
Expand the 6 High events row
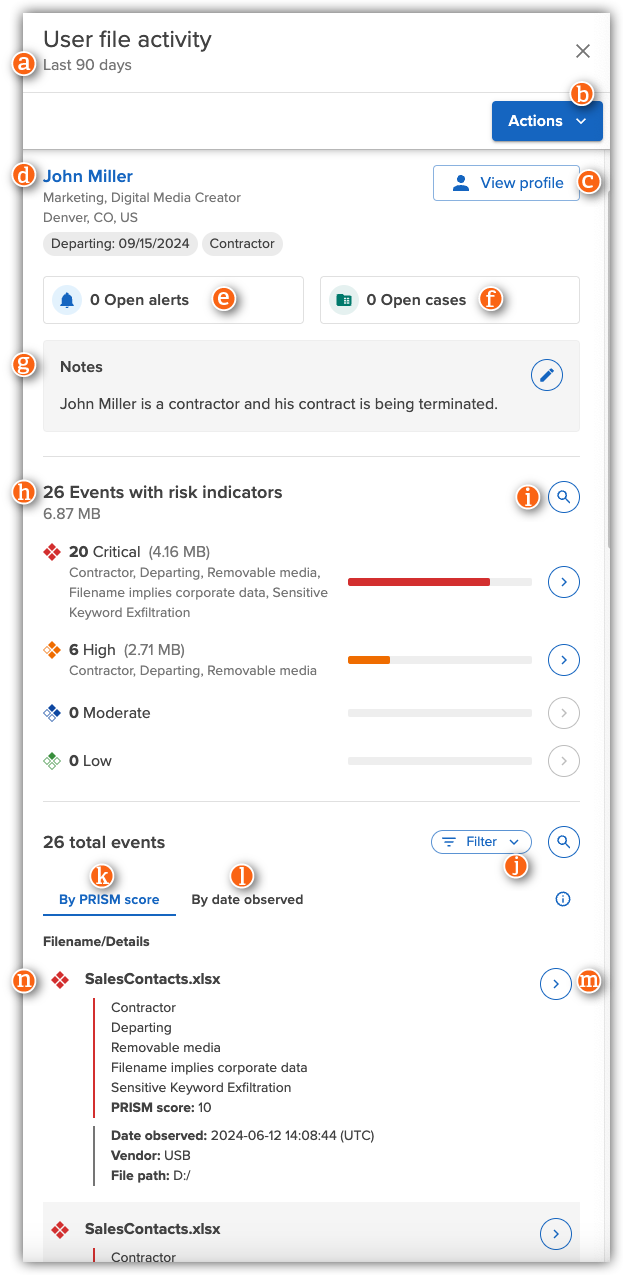[563, 659]
